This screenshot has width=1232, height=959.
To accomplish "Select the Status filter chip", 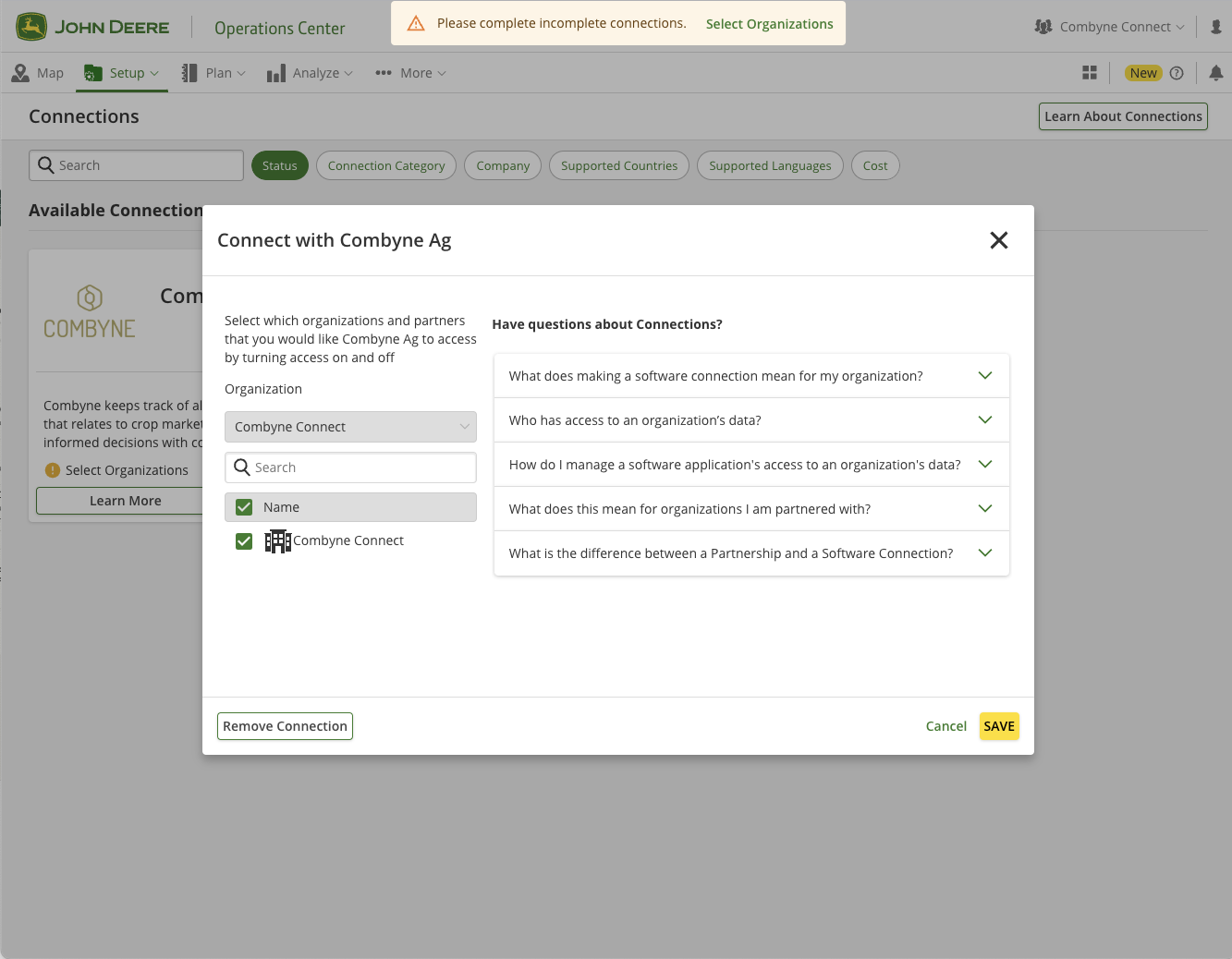I will pyautogui.click(x=280, y=165).
